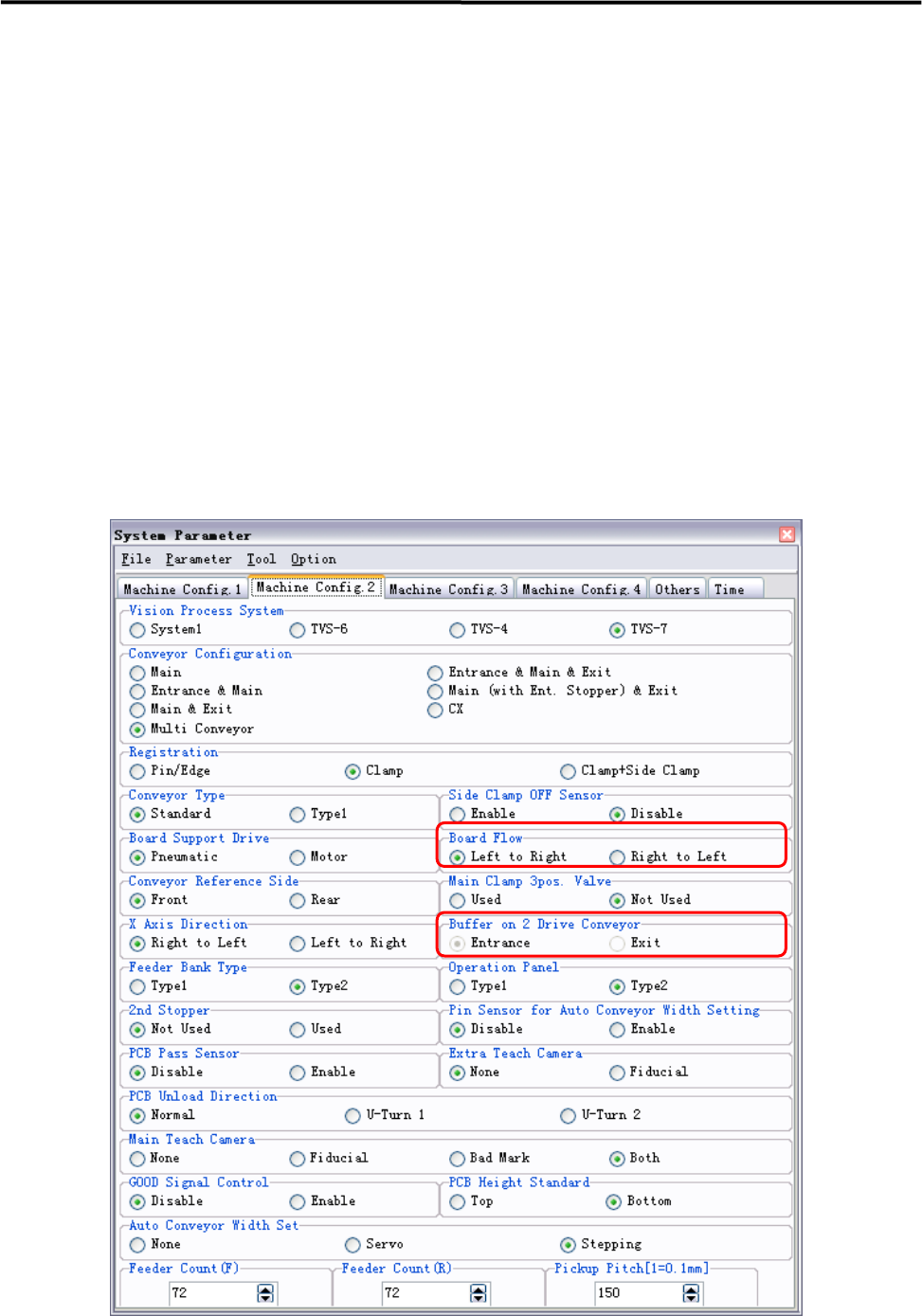Click the Feeder Count (F) stepper arrows
The image size is (922, 1316).
tap(265, 1293)
